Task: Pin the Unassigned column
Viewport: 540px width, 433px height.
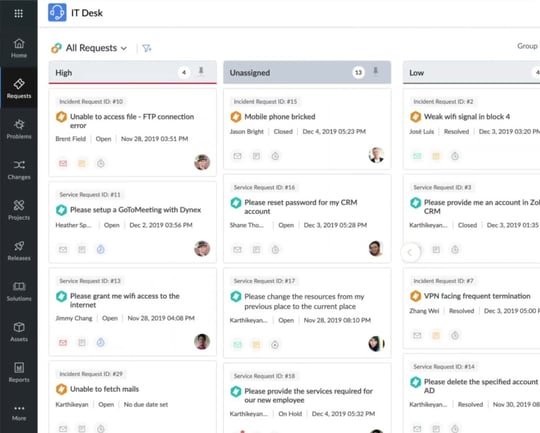Action: [376, 71]
